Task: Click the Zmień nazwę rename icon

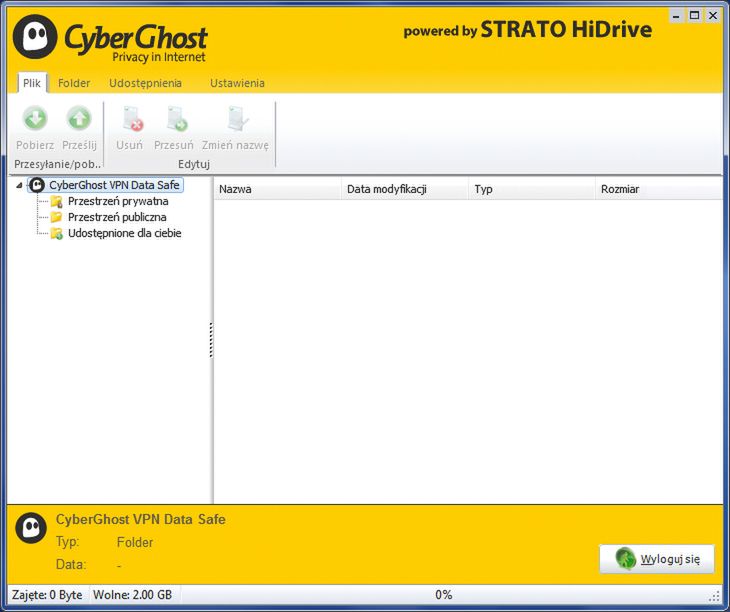Action: [240, 119]
